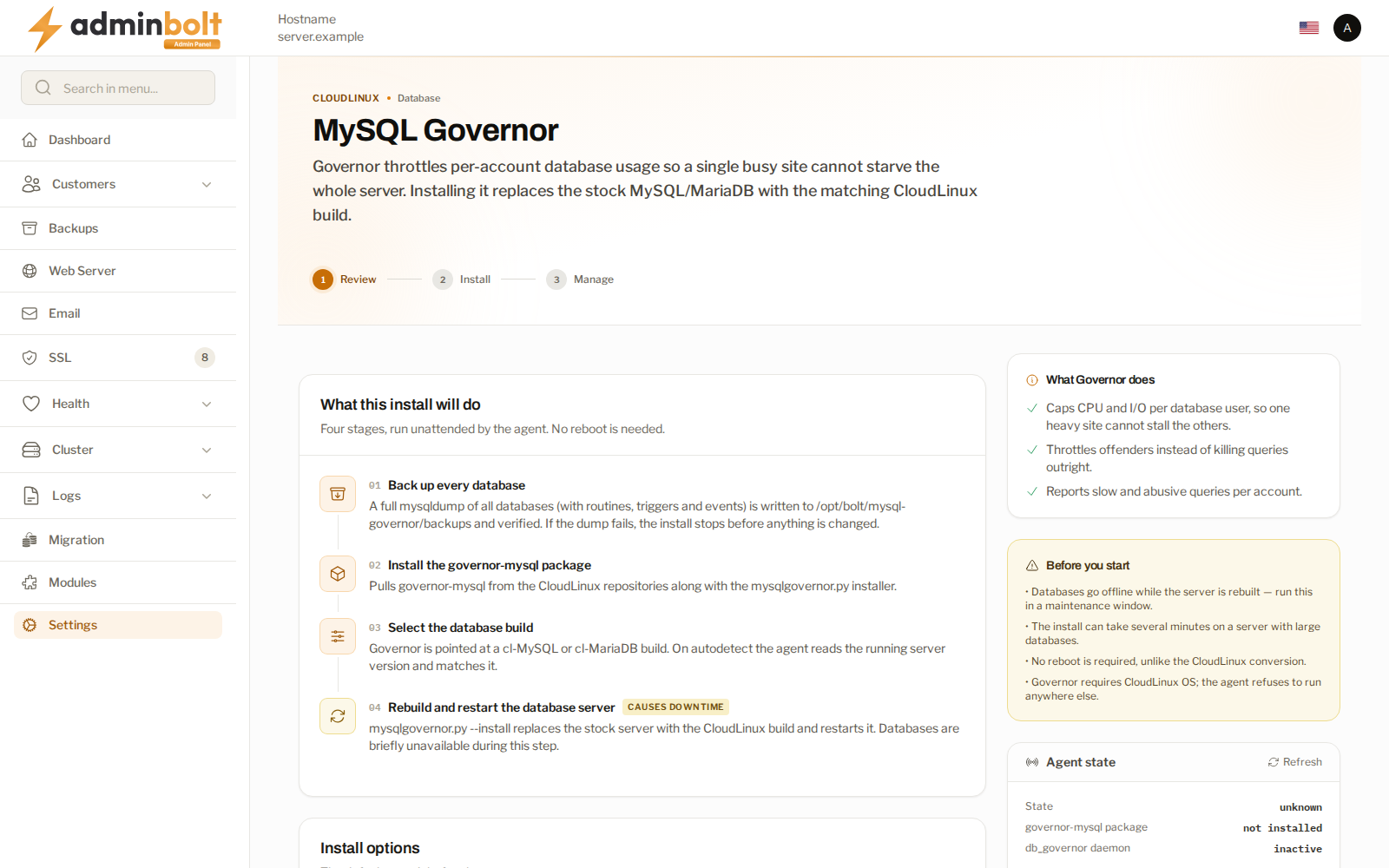Go to the Web Server menu item
This screenshot has height=868, width=1389.
118,271
